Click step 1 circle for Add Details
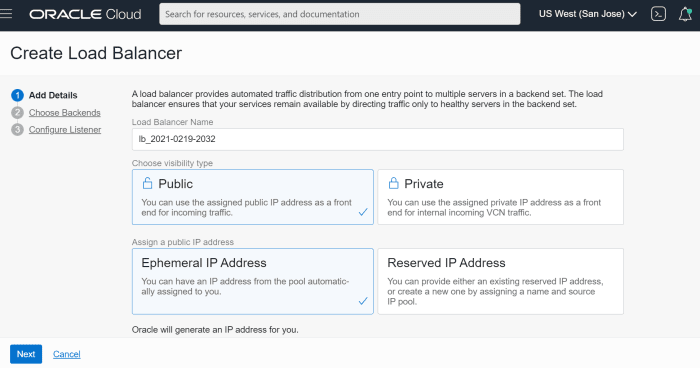700x368 pixels. pyautogui.click(x=17, y=95)
